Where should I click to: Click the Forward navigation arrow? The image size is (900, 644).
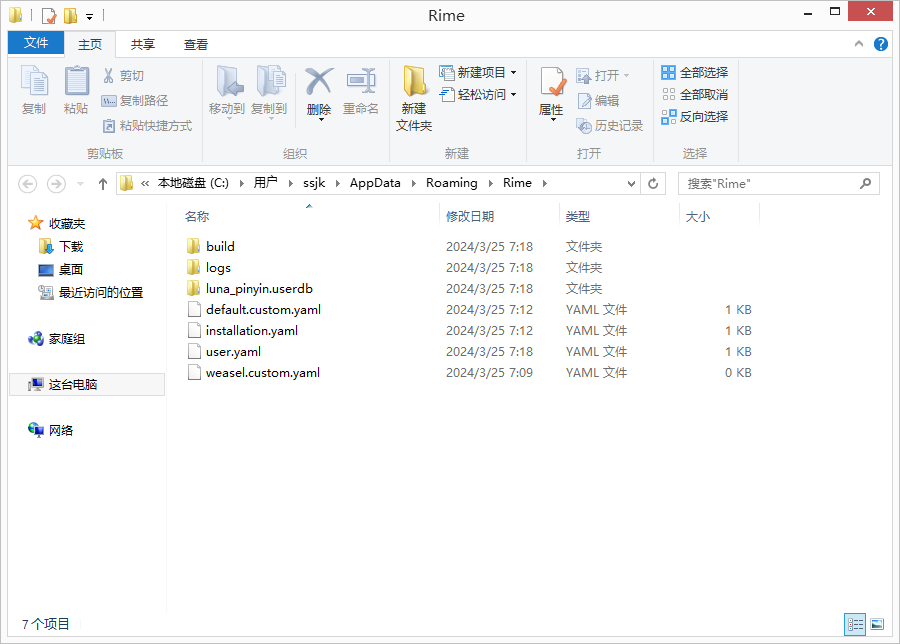pos(56,184)
